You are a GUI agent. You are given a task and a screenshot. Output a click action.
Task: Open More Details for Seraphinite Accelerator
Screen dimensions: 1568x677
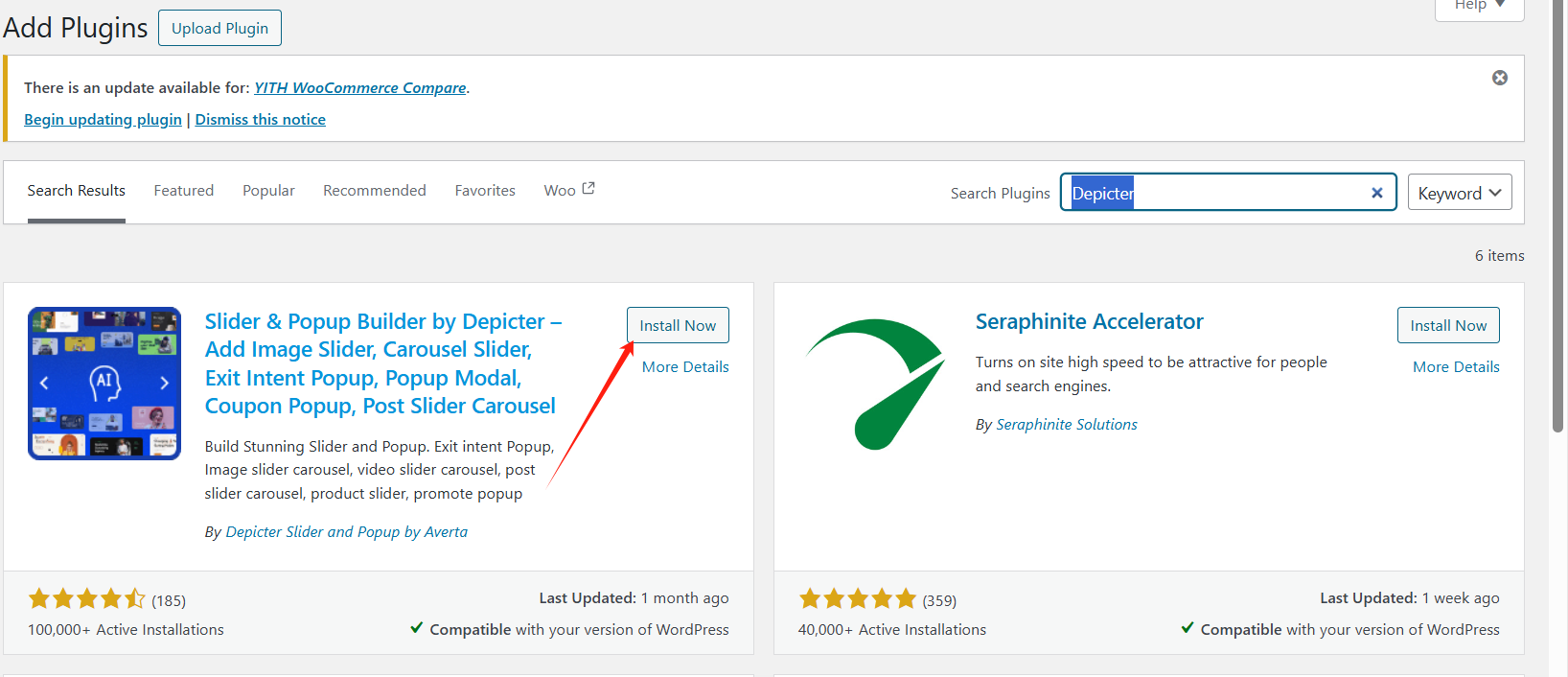(1455, 367)
